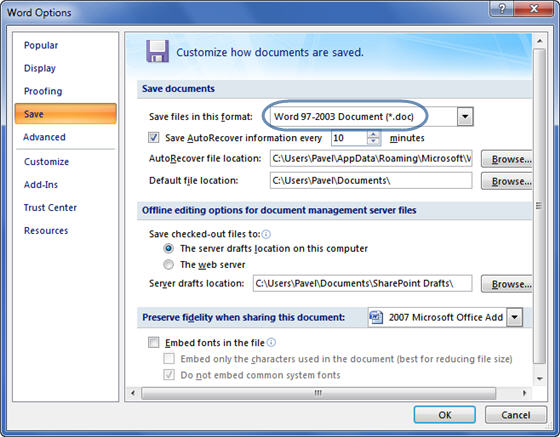Browse for Server drafts location
Screen dimensions: 560x437
507,284
